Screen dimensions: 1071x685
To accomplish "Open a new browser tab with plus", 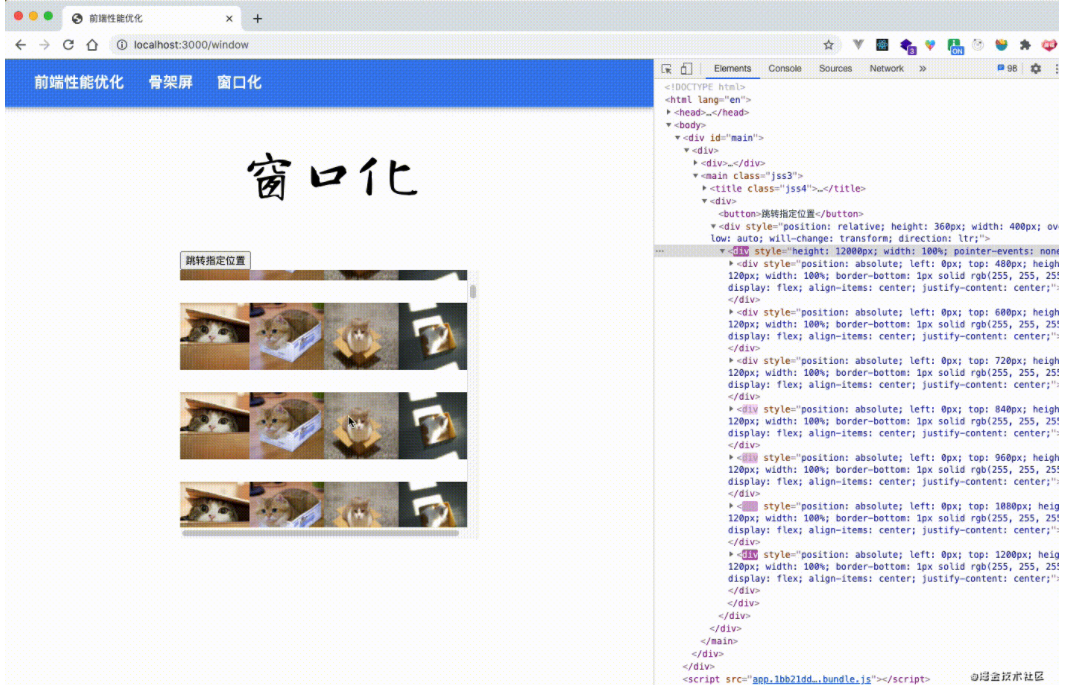I will [x=258, y=18].
